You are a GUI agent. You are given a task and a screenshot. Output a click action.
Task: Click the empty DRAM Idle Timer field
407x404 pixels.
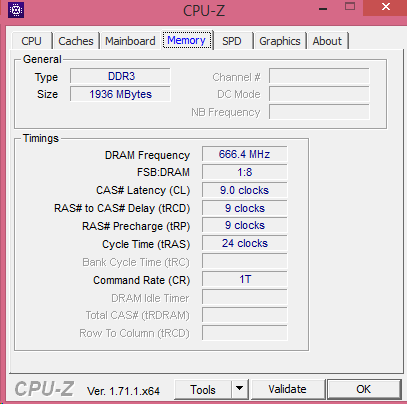pos(244,297)
